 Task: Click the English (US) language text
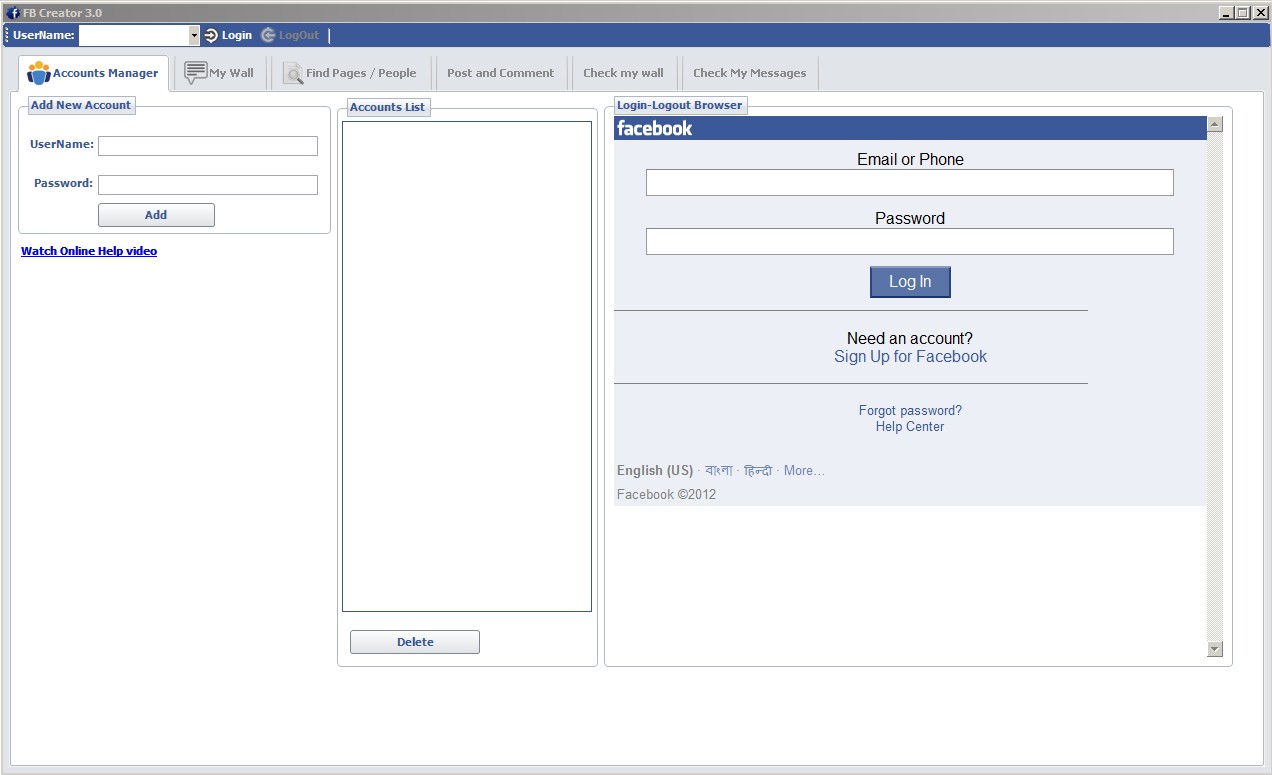click(x=655, y=471)
